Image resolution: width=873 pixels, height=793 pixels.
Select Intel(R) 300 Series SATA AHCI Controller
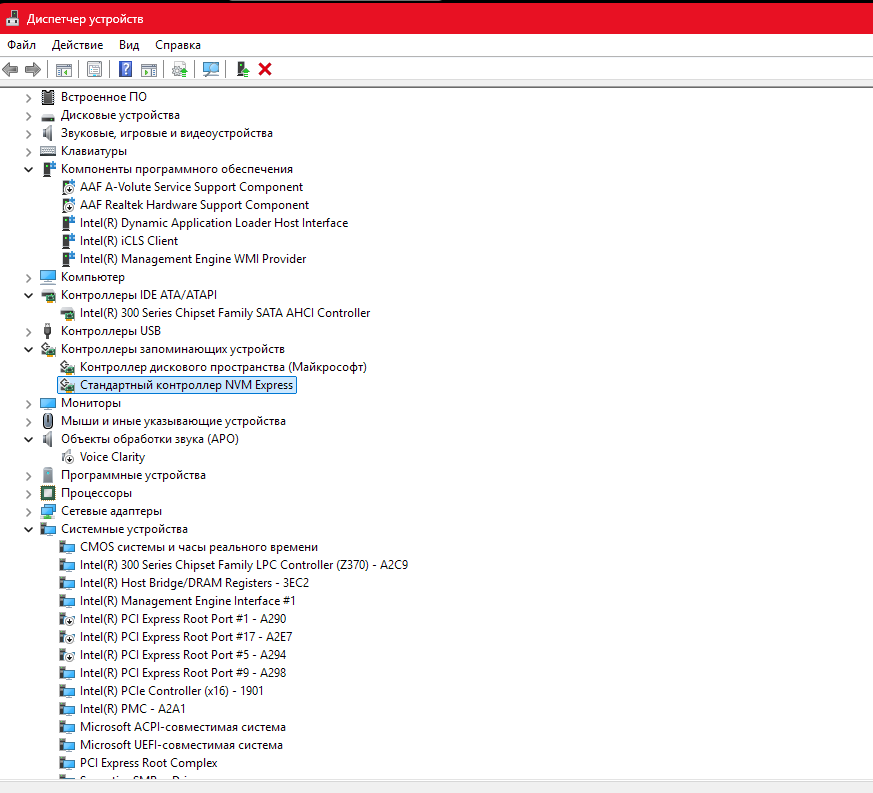click(x=224, y=313)
